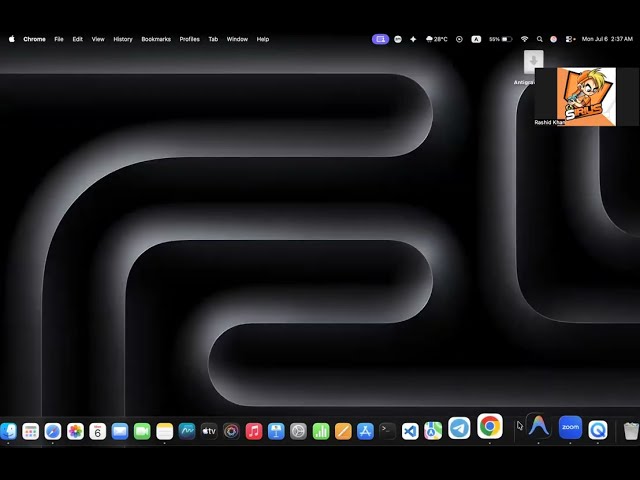The height and width of the screenshot is (480, 640).
Task: Open the Window menu
Action: coord(237,39)
